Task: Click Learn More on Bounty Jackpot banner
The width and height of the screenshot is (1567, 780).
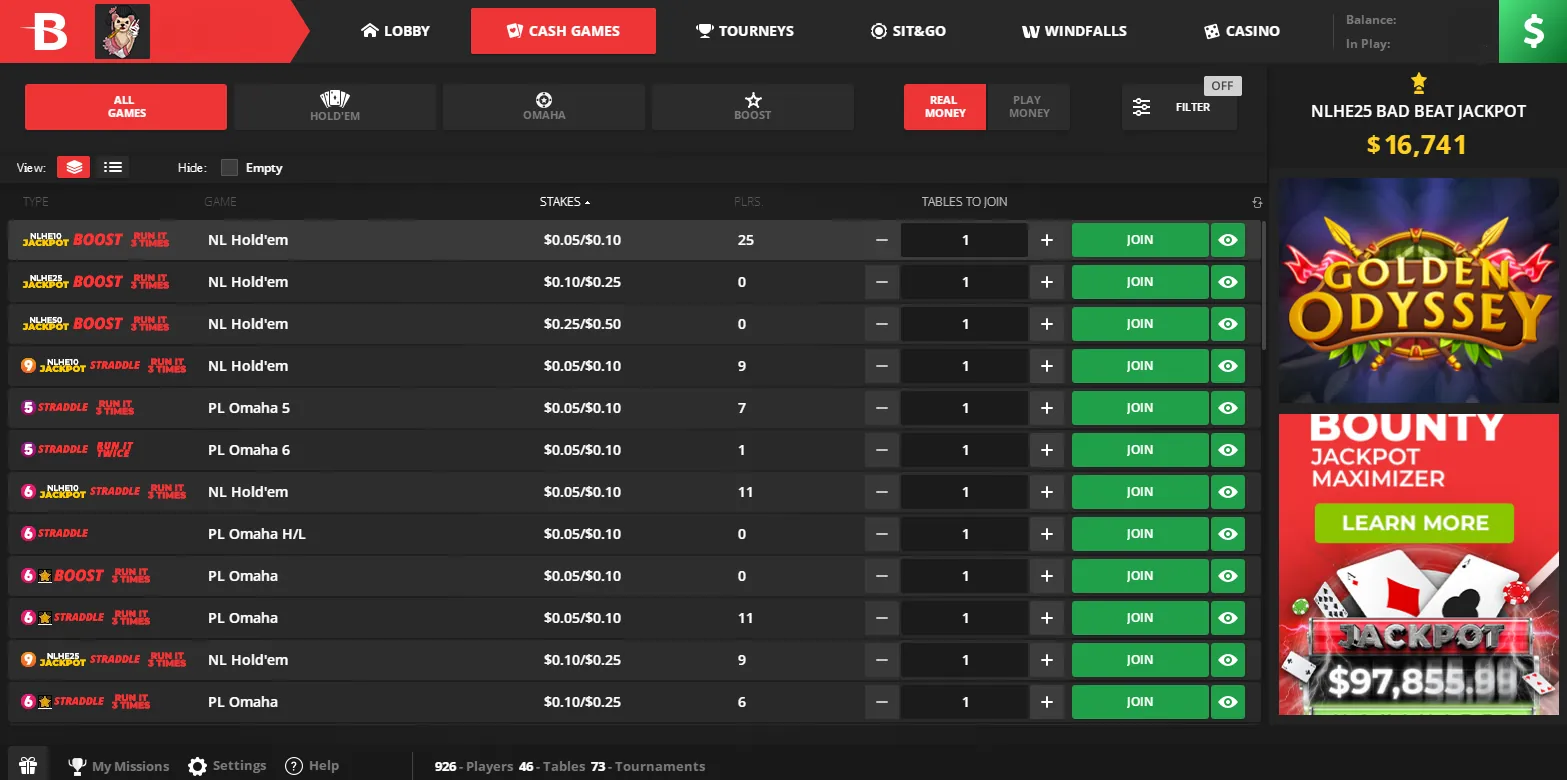Action: (1414, 523)
